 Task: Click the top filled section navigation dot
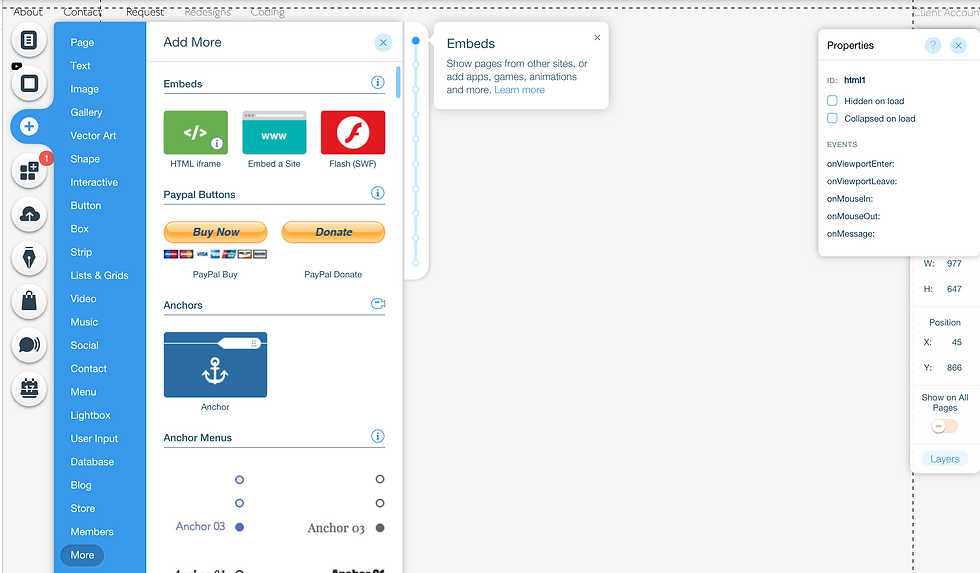coord(416,41)
